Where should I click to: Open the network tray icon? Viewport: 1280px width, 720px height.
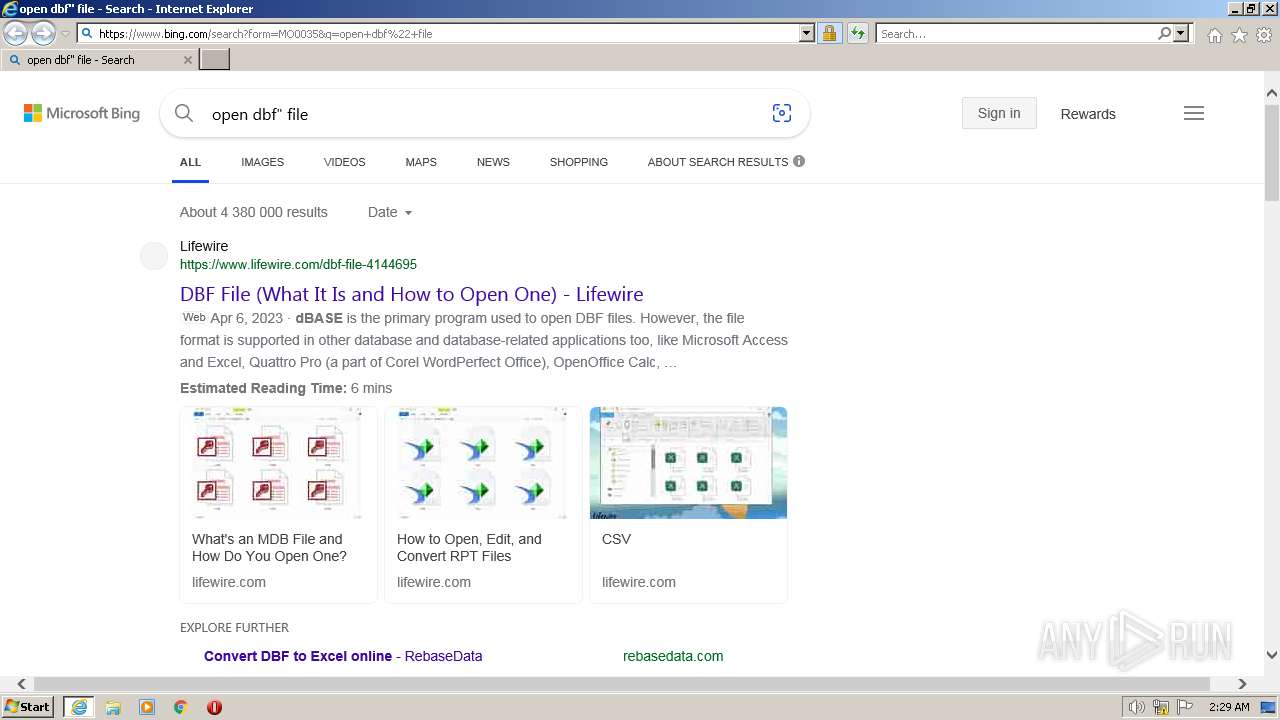point(1161,707)
